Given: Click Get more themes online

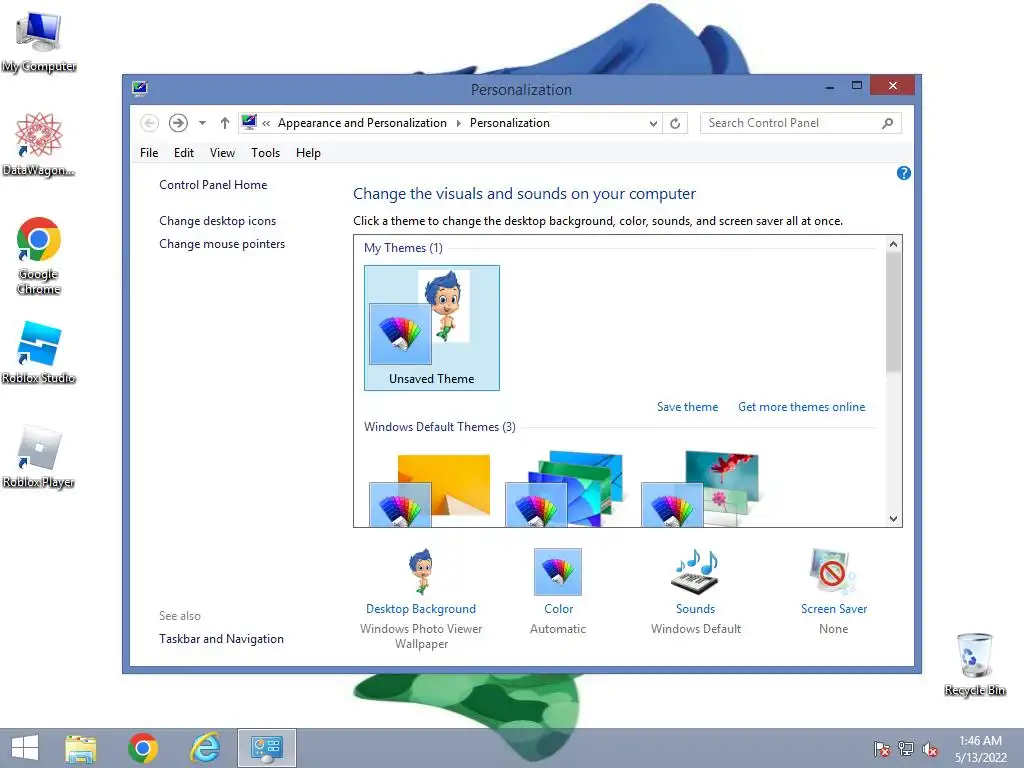Looking at the screenshot, I should click(x=801, y=407).
